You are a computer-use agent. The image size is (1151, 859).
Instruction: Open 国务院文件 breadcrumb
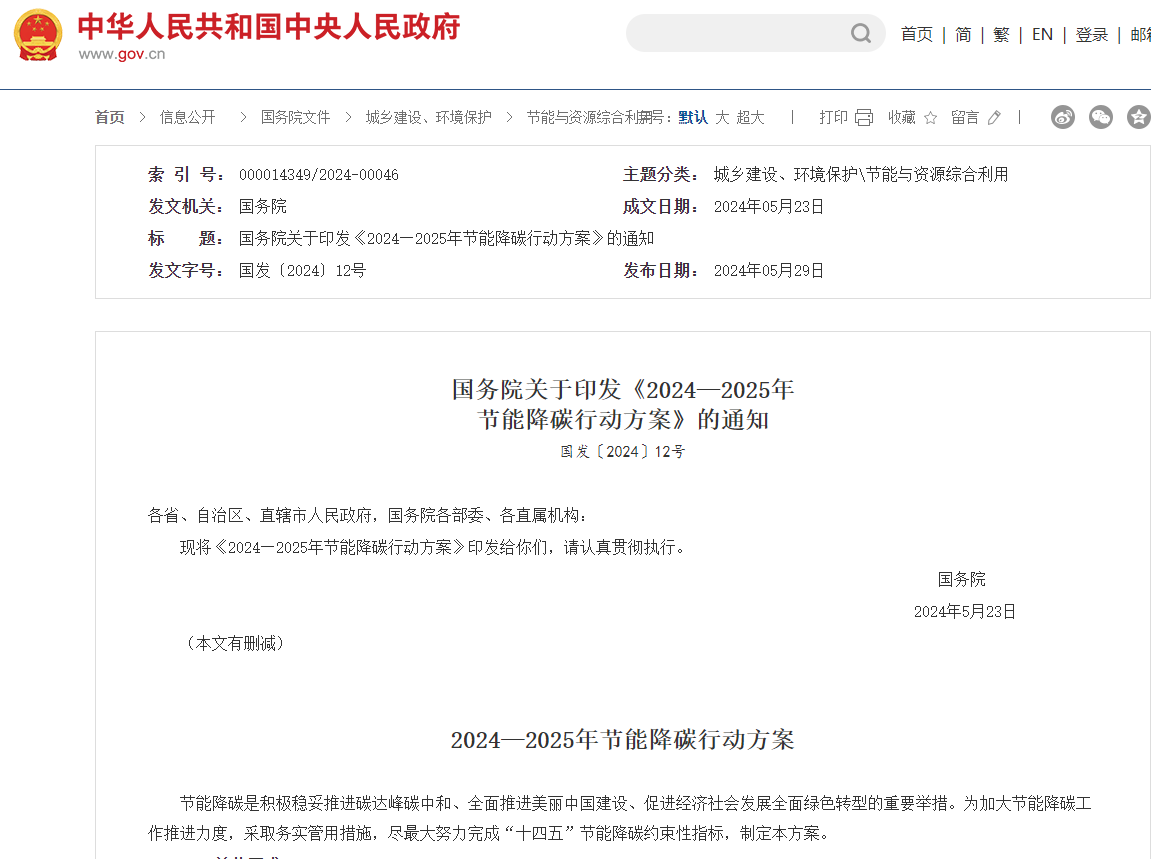click(295, 117)
